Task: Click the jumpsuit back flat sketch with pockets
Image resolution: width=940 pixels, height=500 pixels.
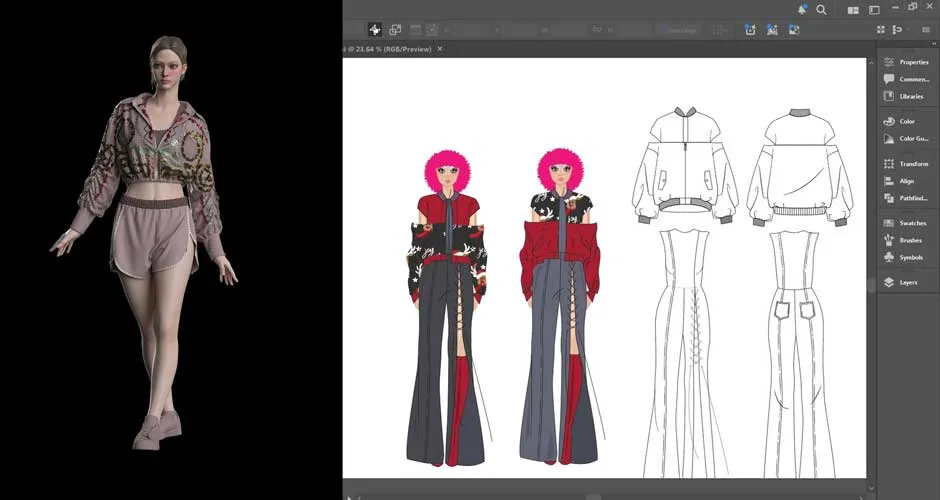Action: point(797,354)
